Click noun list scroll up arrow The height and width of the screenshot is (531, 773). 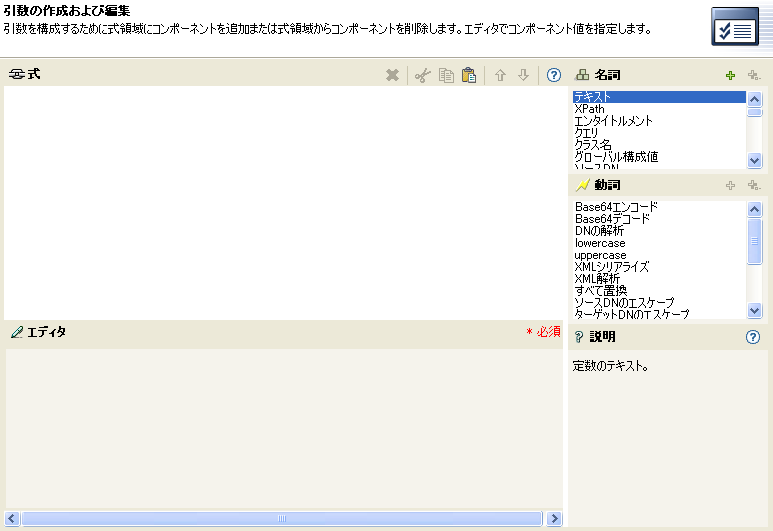tap(754, 99)
